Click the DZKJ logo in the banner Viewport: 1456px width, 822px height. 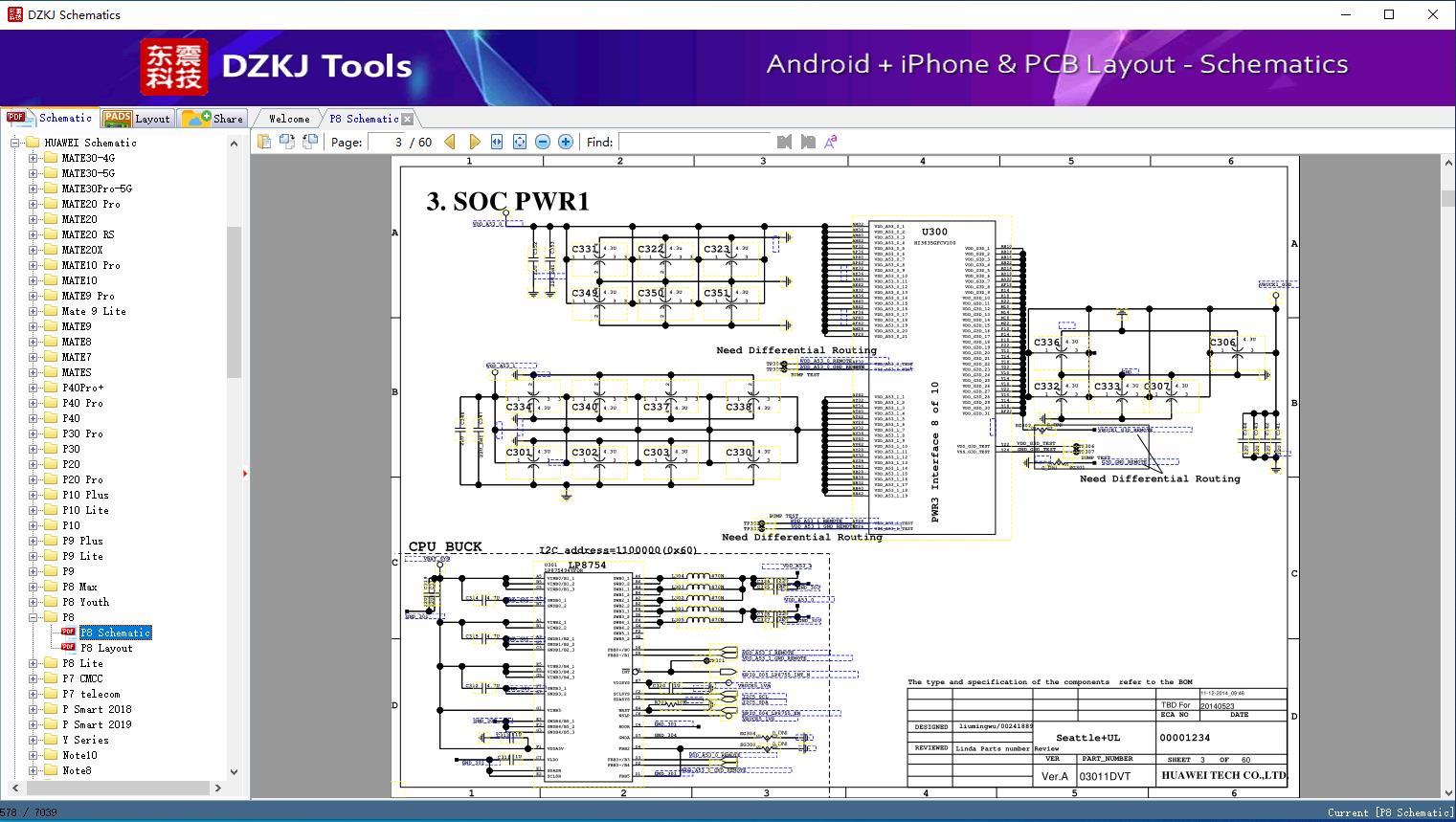click(173, 66)
